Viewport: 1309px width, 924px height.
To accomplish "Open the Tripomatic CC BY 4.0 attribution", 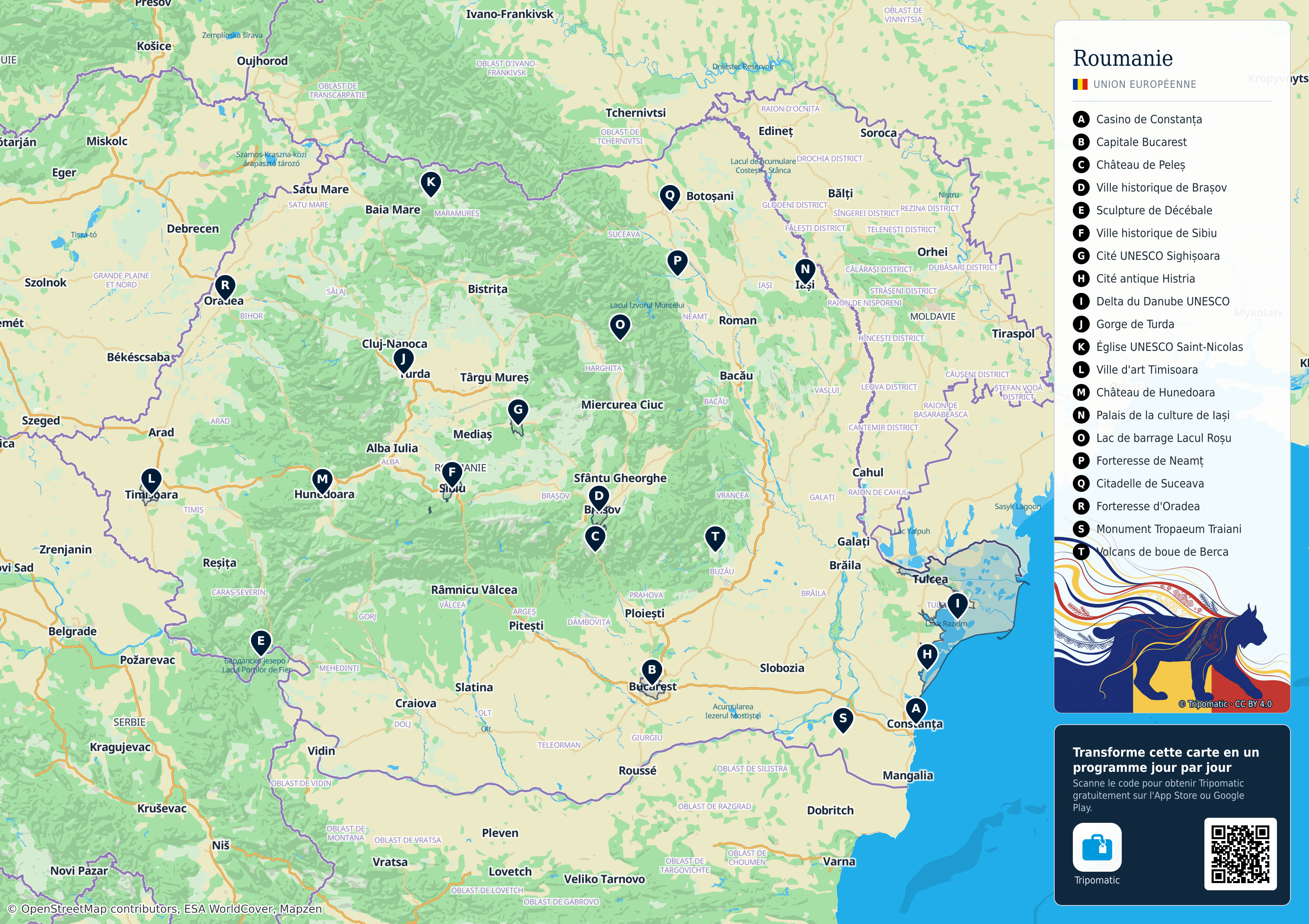I will click(1225, 704).
